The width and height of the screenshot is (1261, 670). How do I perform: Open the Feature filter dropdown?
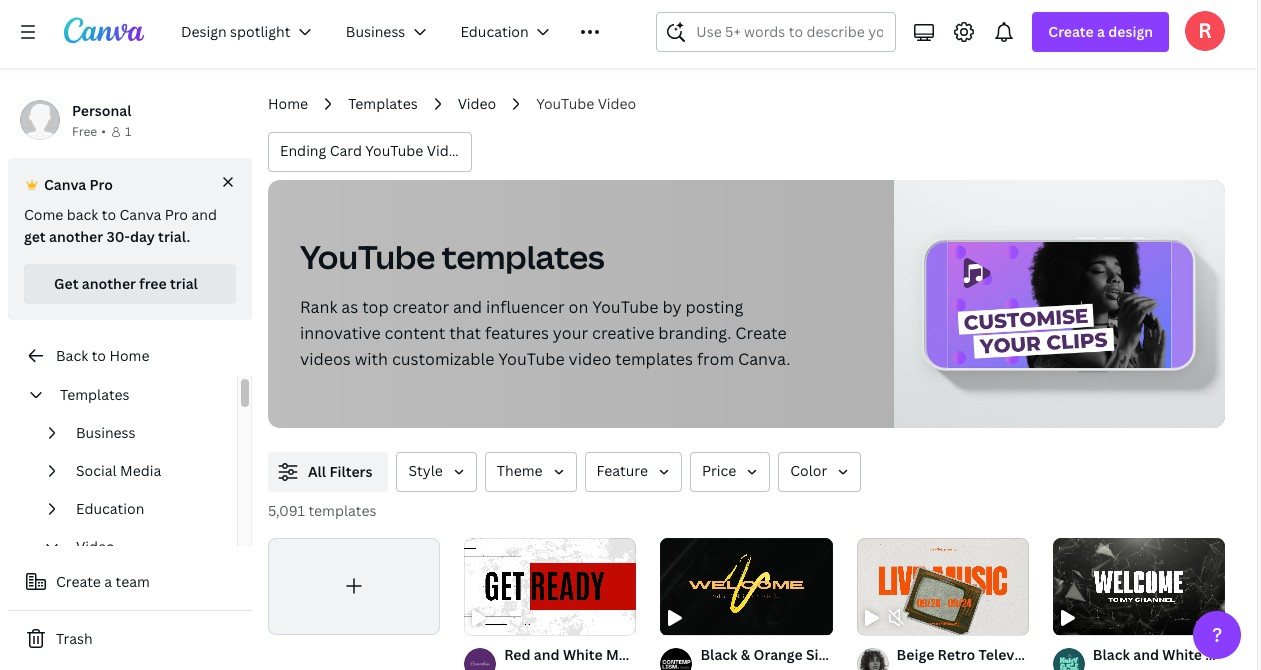(633, 472)
